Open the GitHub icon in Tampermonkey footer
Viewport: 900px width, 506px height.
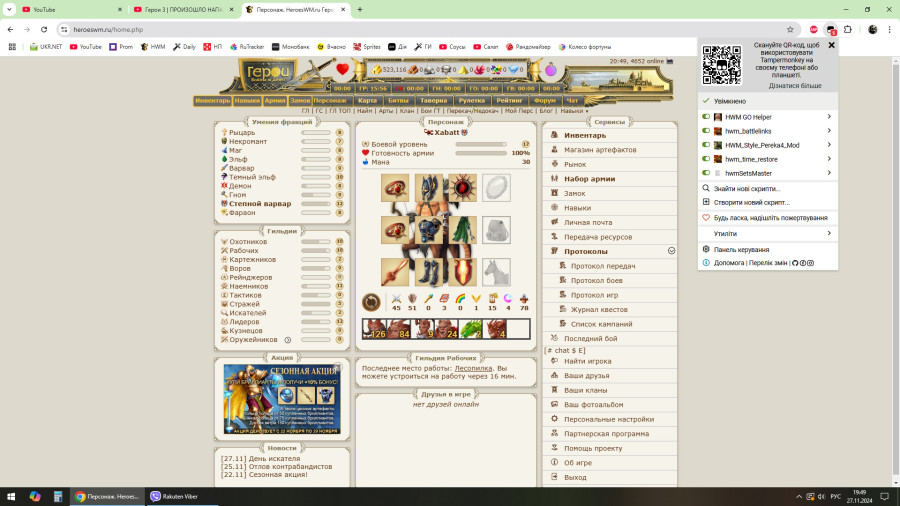795,263
